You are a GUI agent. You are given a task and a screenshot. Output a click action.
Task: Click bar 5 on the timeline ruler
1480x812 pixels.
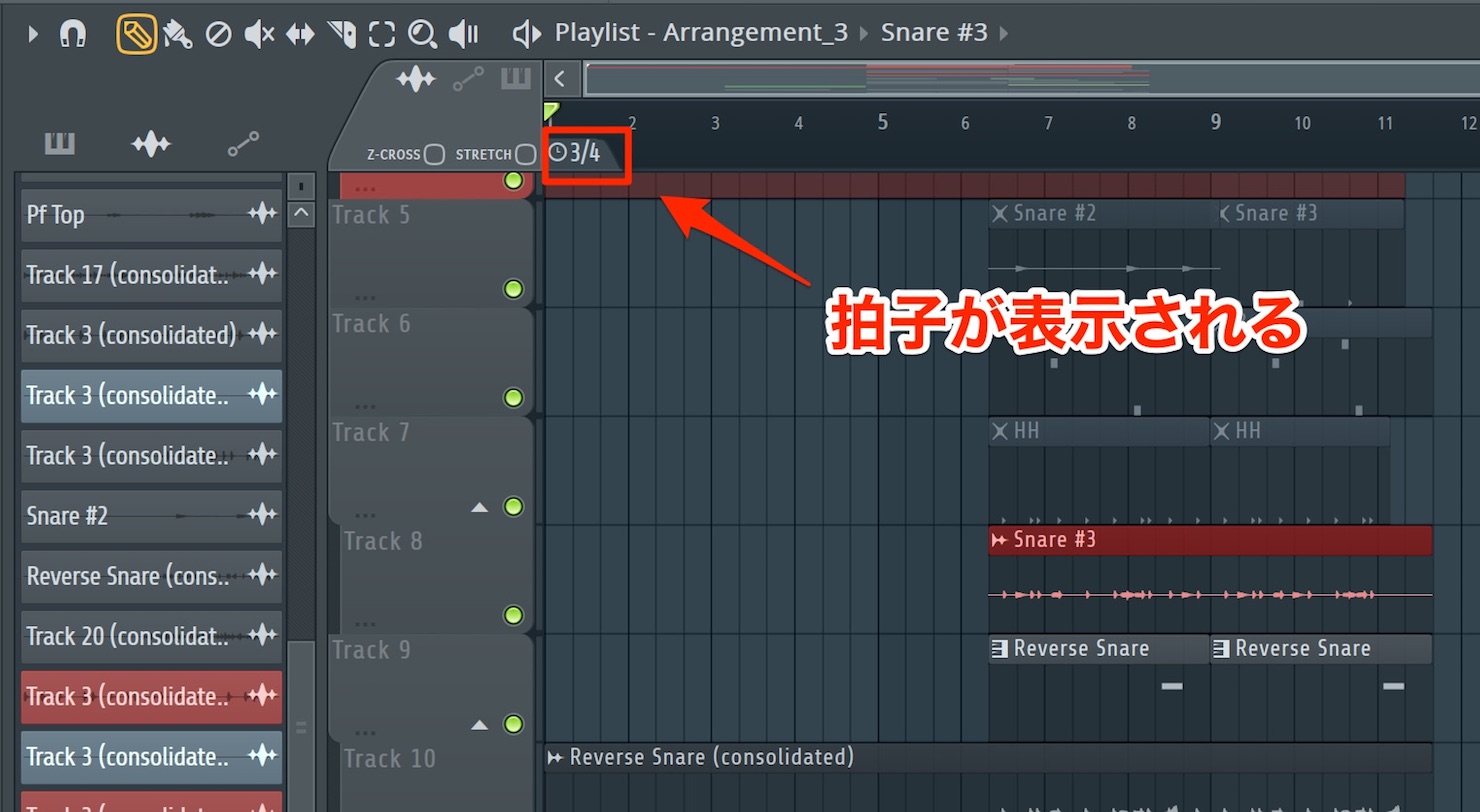tap(882, 122)
